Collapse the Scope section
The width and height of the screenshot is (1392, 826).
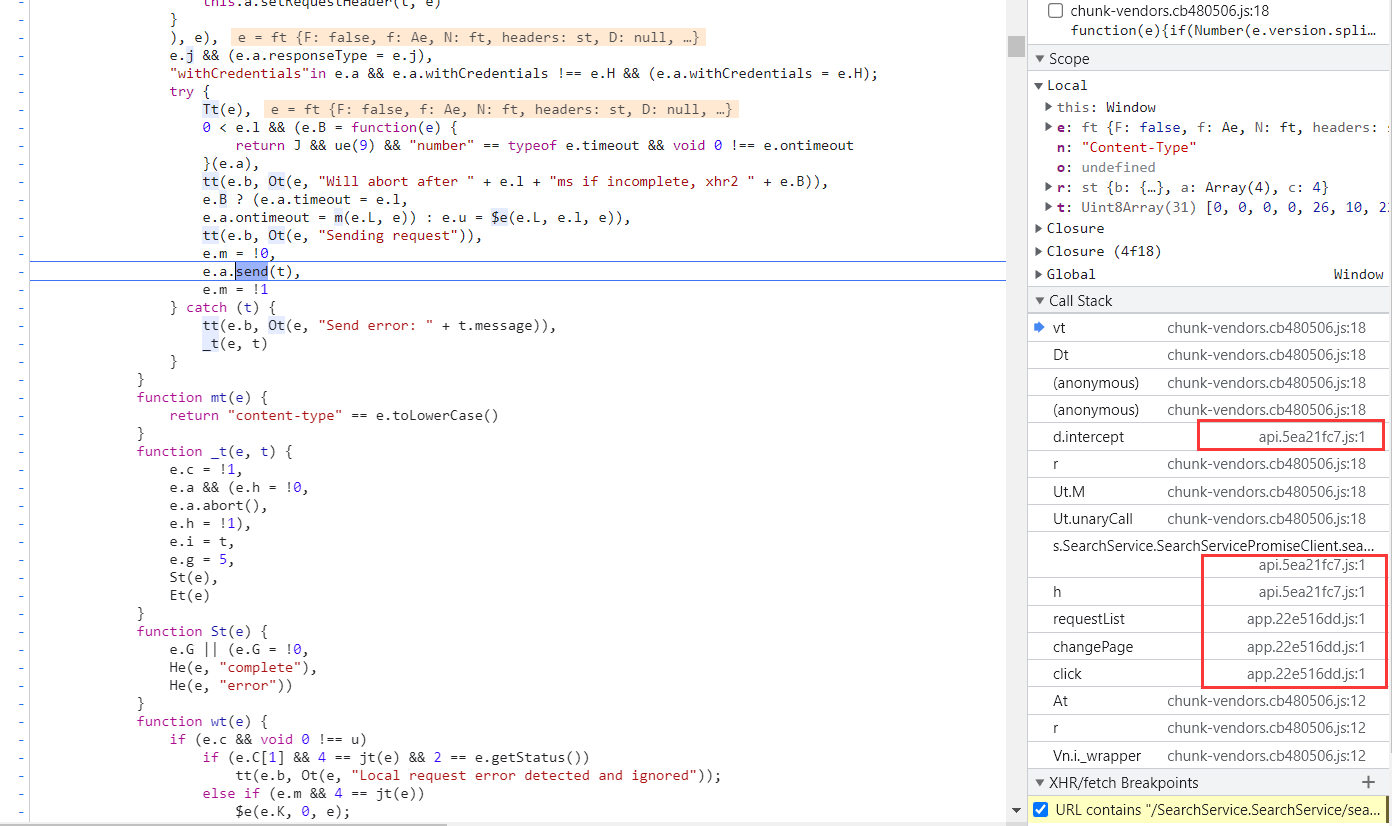point(1039,59)
